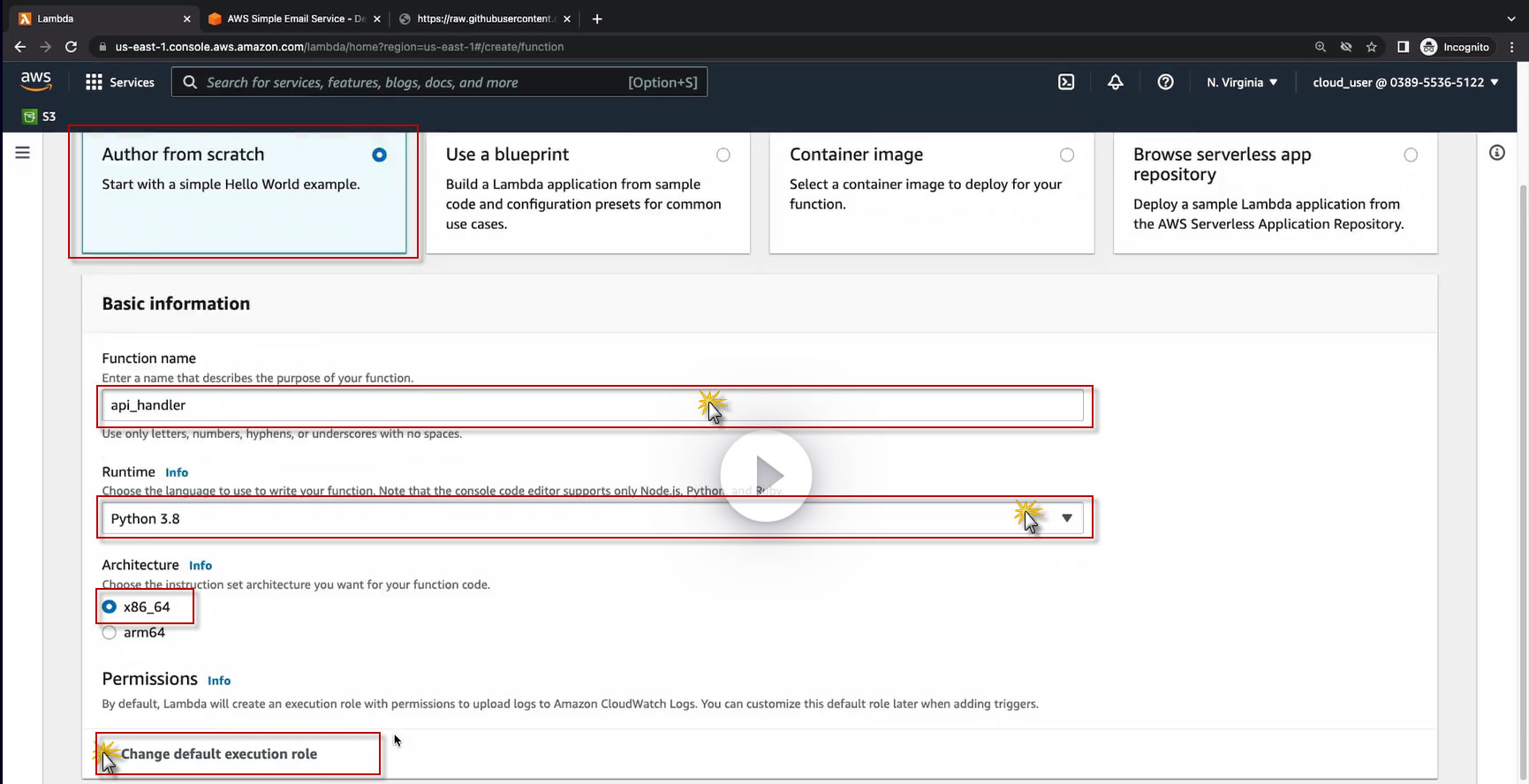1529x784 pixels.
Task: Click the Incognito profile indicator
Action: 1456,47
